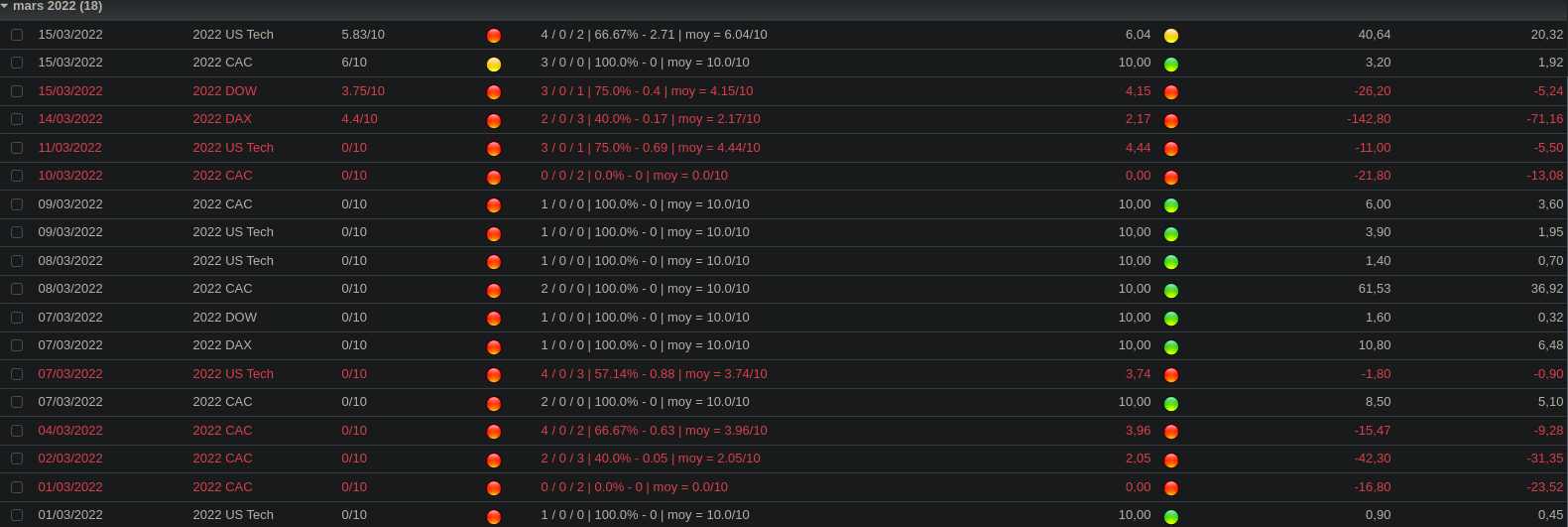Select the checkbox for 02/03/2022 CAC row

click(17, 459)
